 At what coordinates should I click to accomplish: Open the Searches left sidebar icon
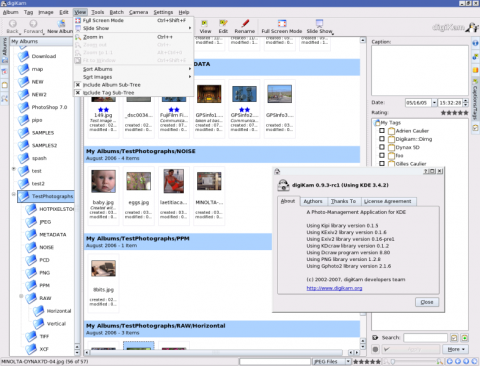(x=4, y=99)
